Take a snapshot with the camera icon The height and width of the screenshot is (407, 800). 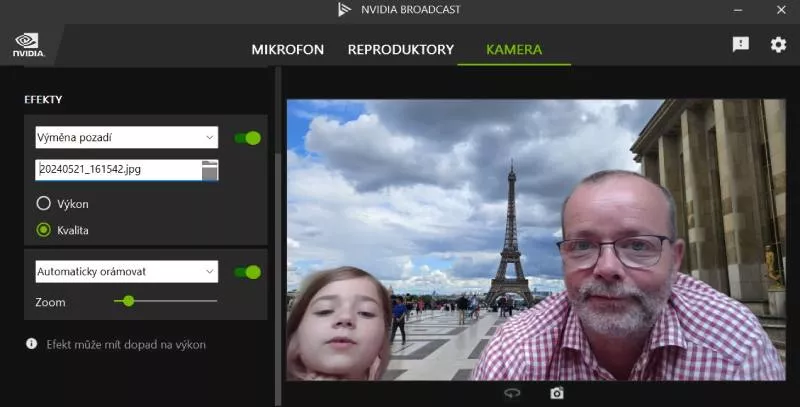pyautogui.click(x=557, y=394)
